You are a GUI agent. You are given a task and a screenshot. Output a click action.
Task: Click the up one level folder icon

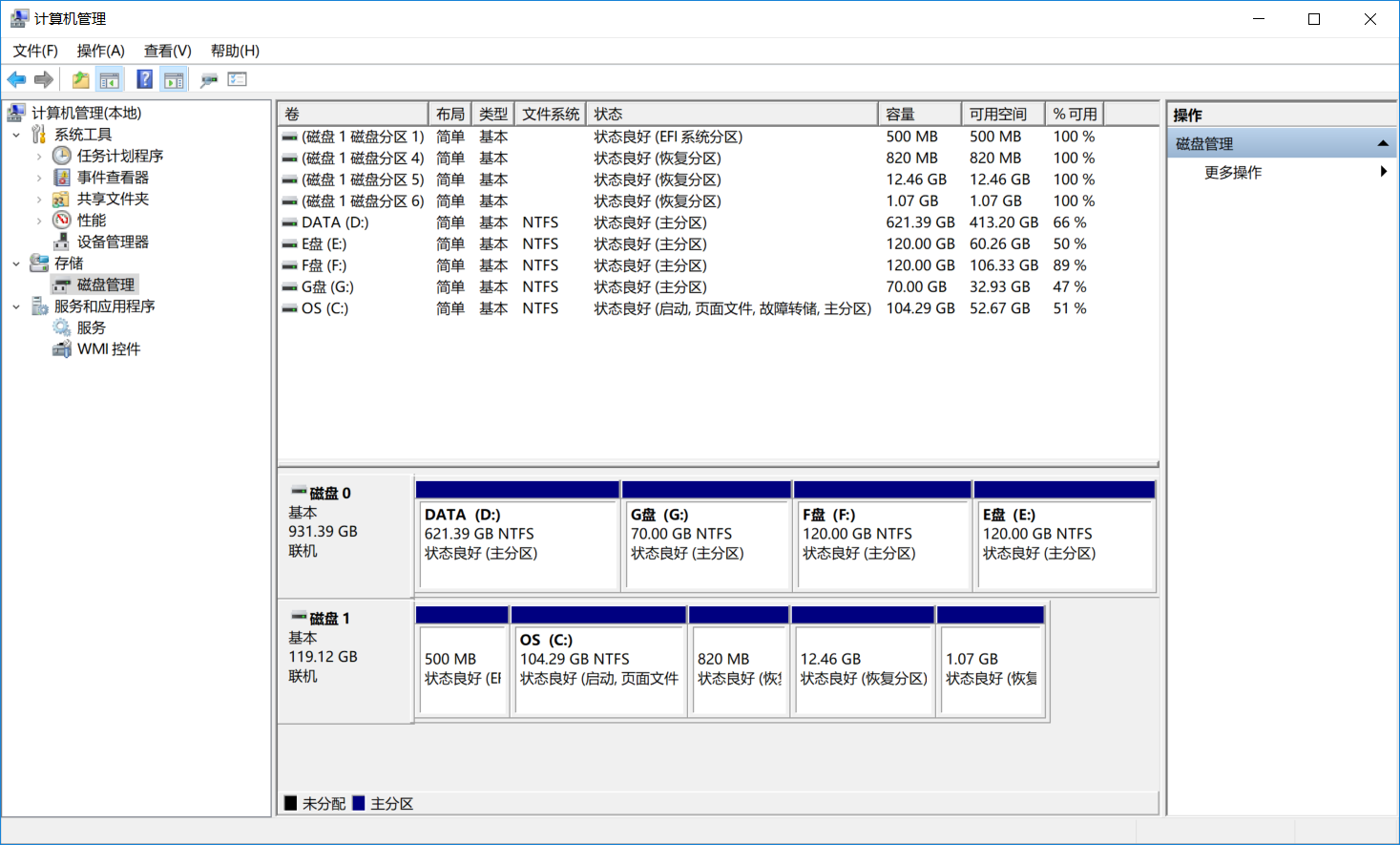click(81, 79)
